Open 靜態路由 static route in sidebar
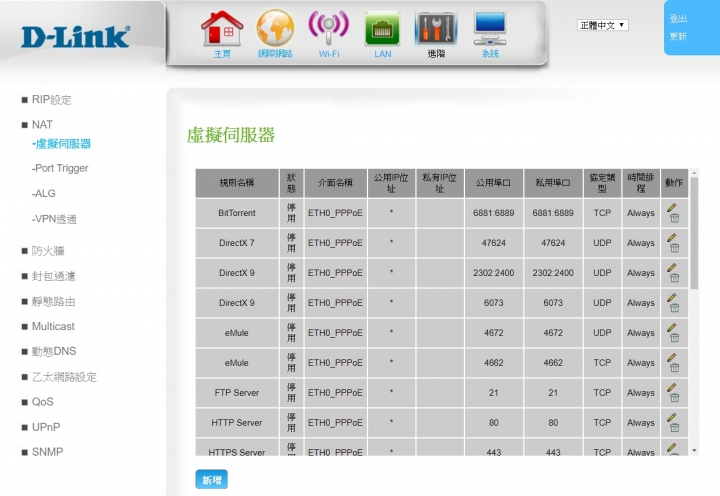Image resolution: width=720 pixels, height=496 pixels. point(53,302)
